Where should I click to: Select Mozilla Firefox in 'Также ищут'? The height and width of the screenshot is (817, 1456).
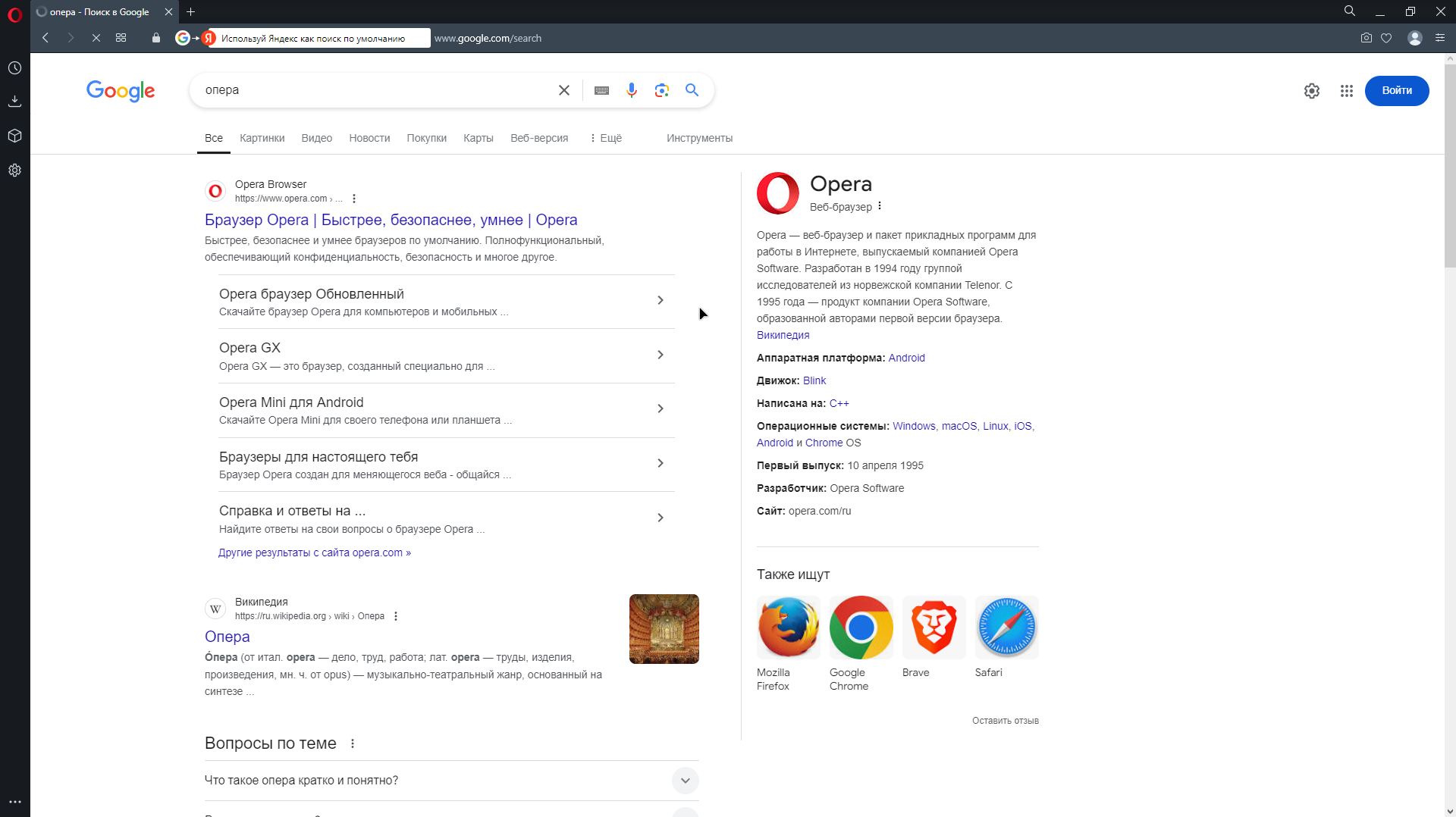(x=789, y=643)
